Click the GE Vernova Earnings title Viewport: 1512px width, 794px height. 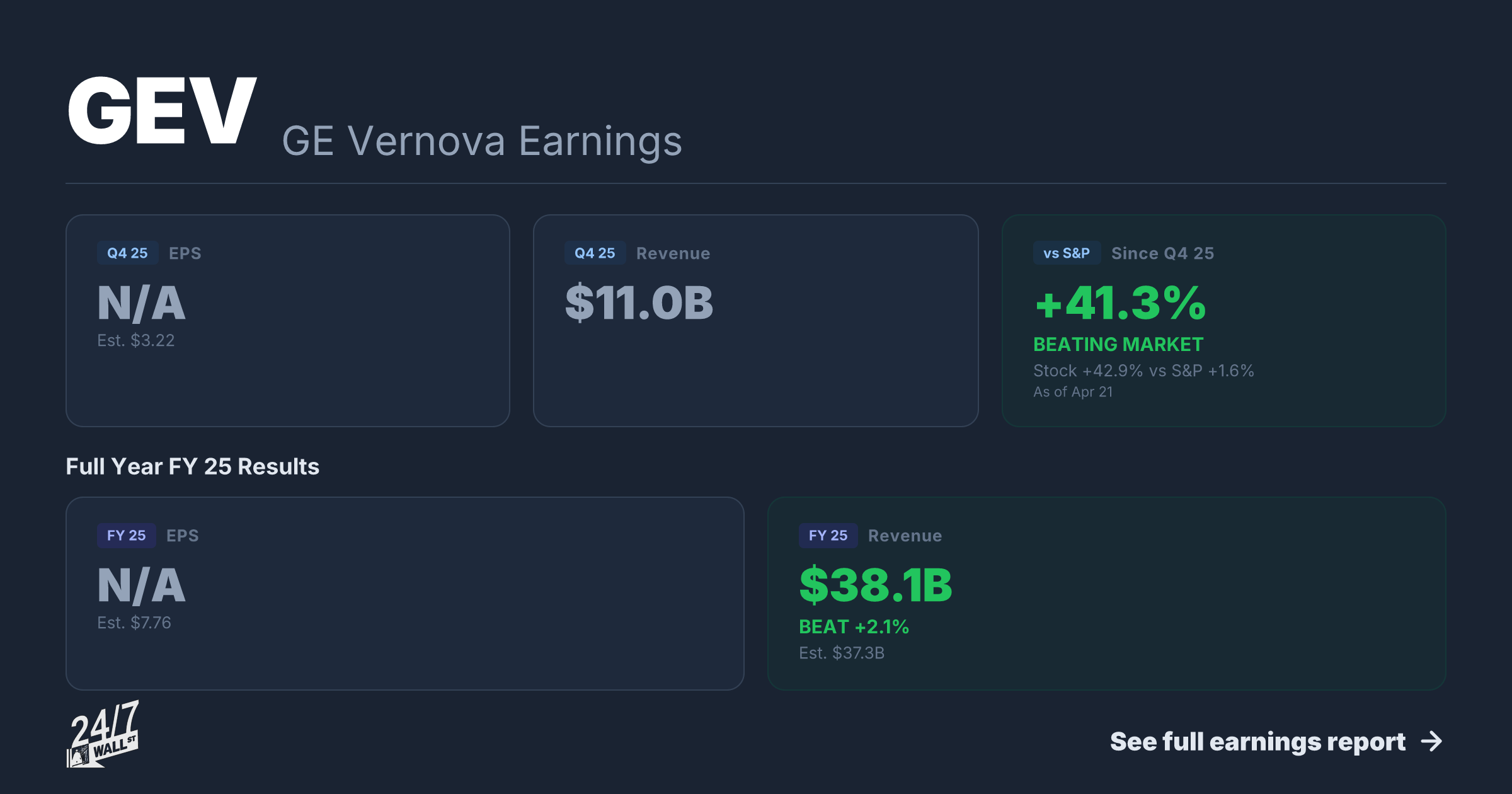pos(482,141)
